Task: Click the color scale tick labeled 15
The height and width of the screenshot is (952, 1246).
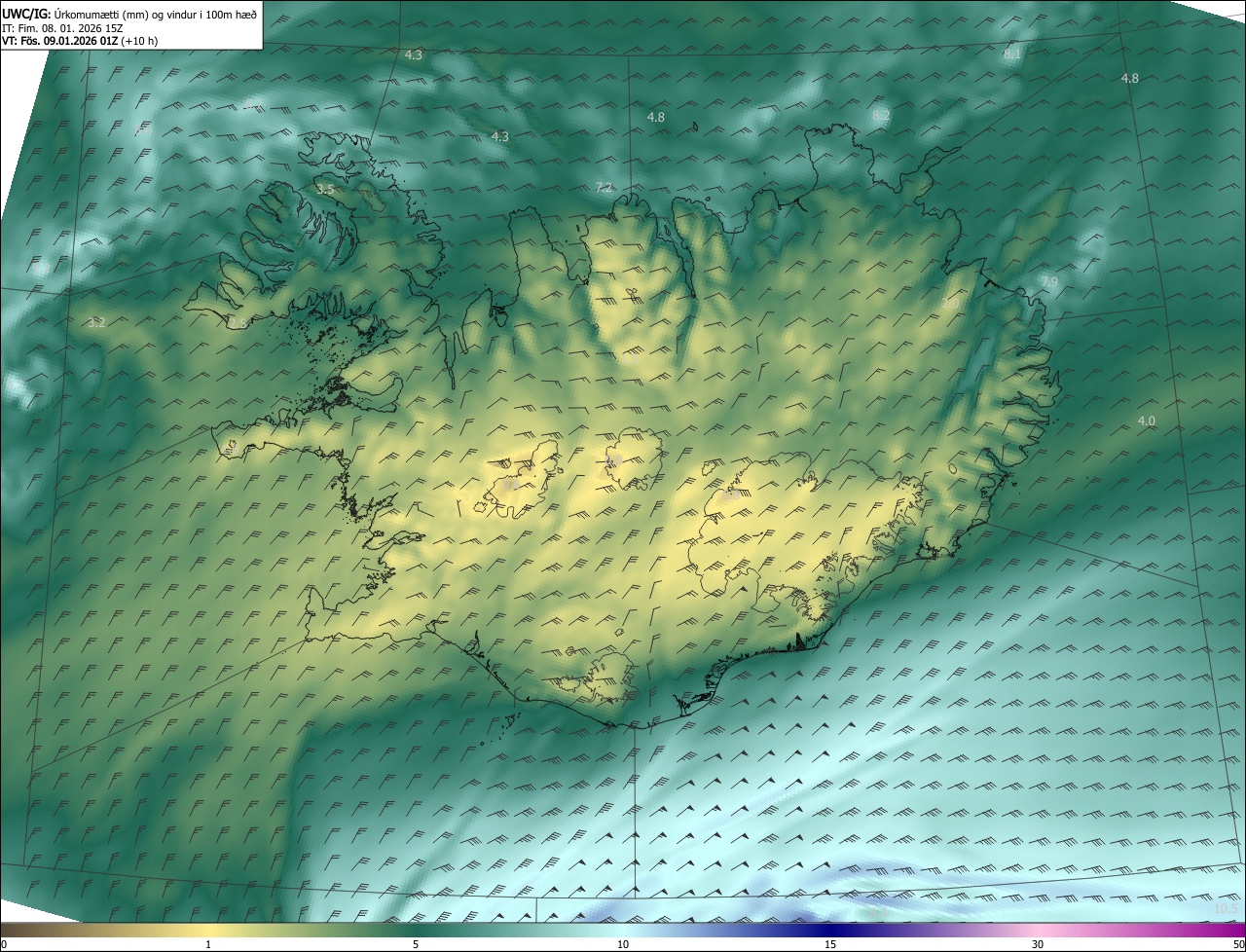Action: pyautogui.click(x=830, y=944)
